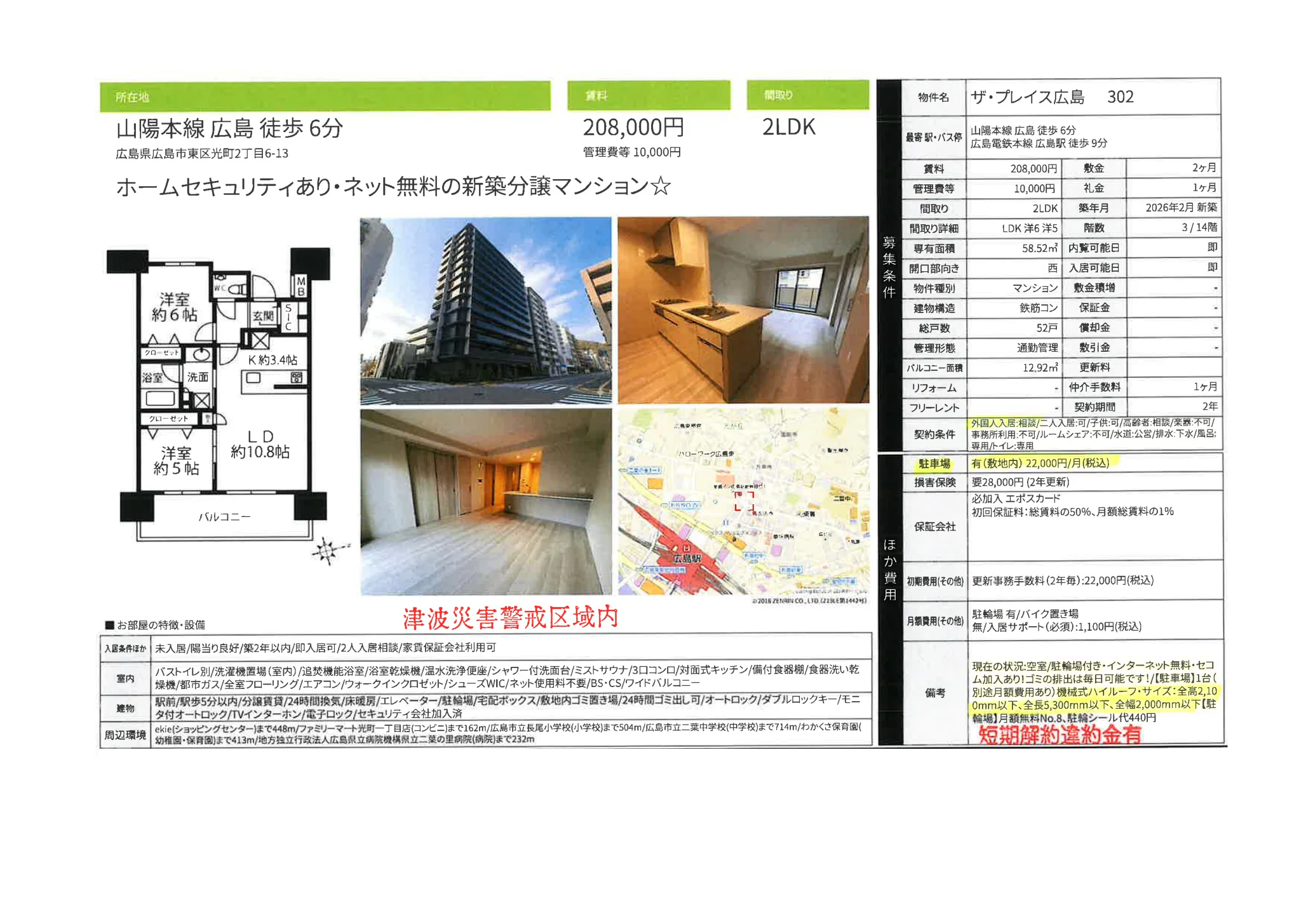Click the highlighted 駐車場 fee row
This screenshot has width=1306, height=924.
coord(1040,463)
